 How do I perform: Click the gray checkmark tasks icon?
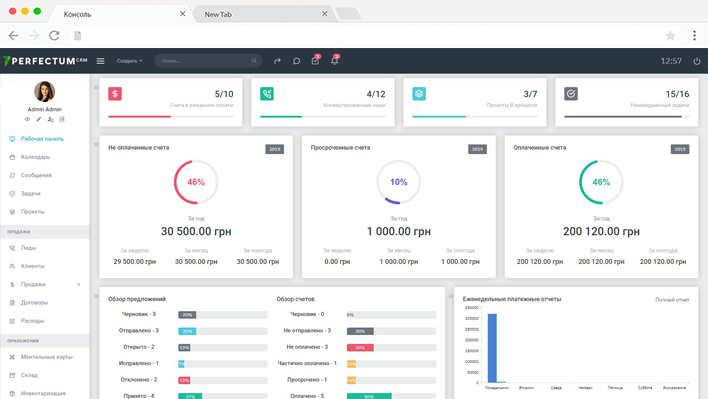[571, 94]
